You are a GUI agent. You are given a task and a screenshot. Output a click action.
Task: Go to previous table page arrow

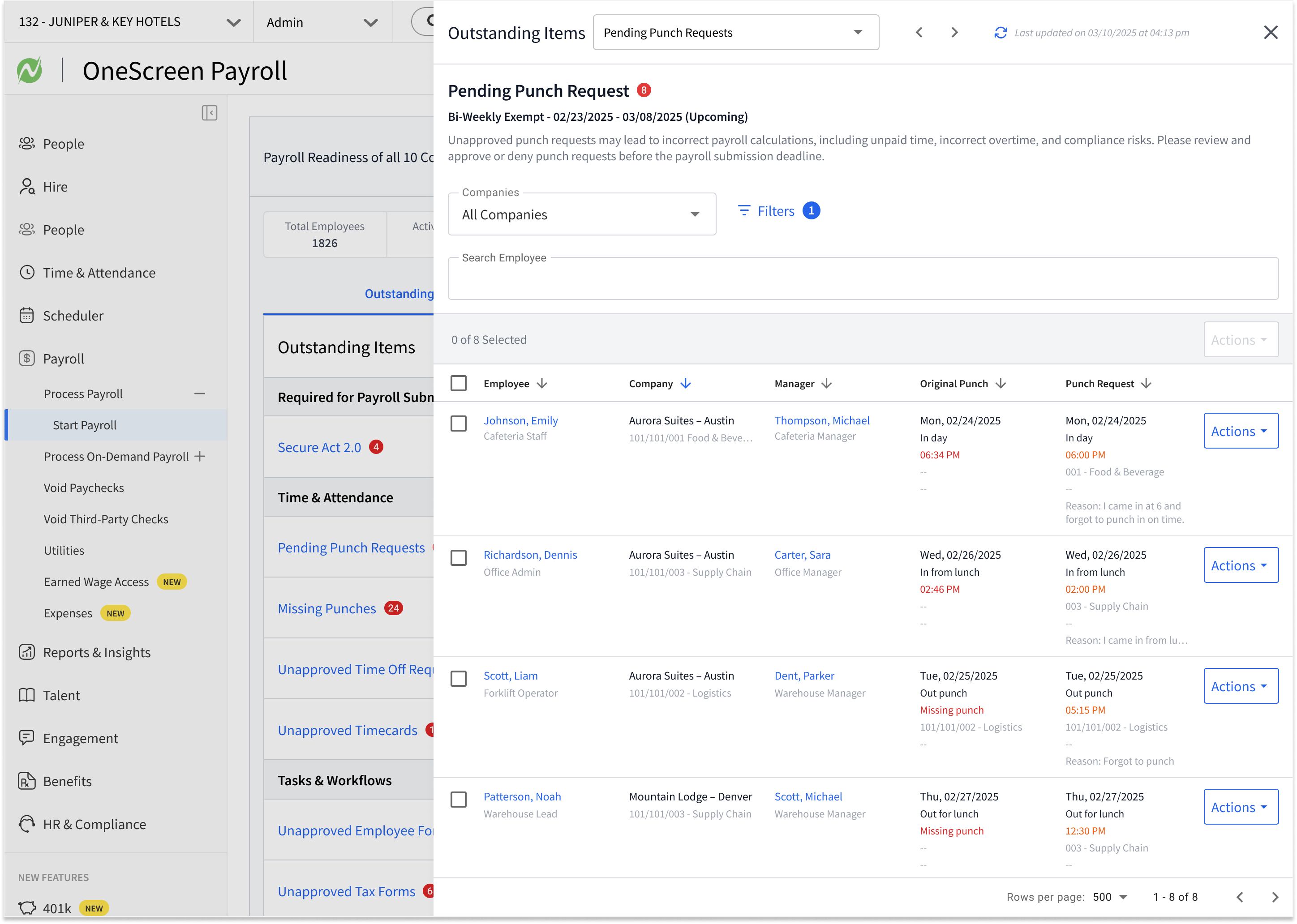pyautogui.click(x=1240, y=897)
